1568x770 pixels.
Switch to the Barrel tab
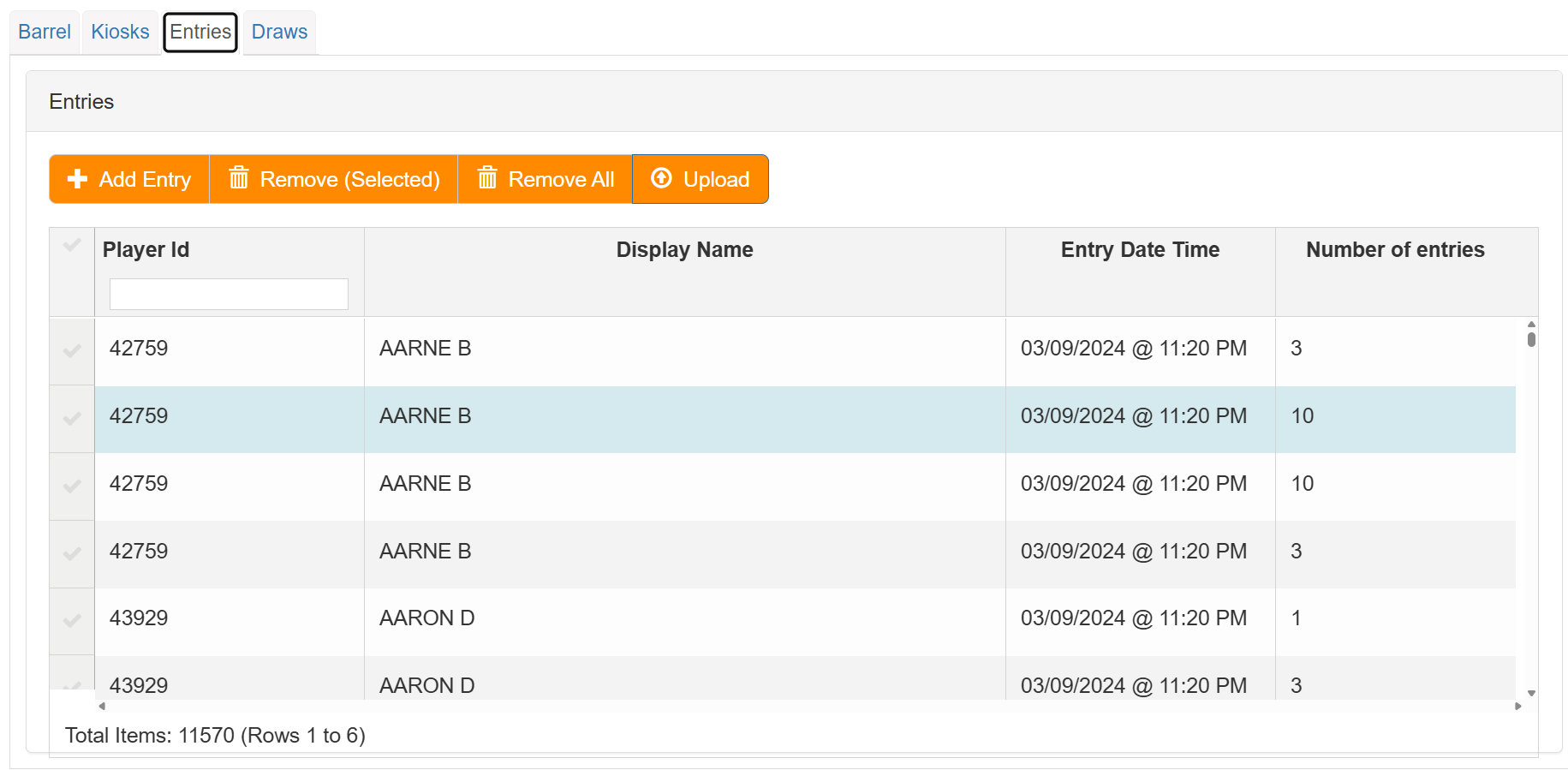45,33
